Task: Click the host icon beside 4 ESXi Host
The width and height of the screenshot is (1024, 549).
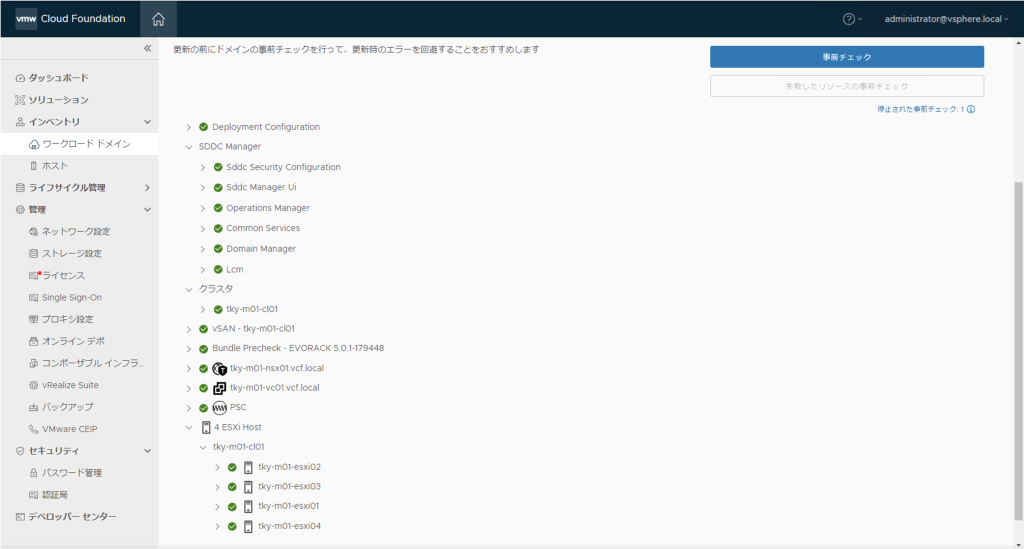Action: (x=206, y=428)
